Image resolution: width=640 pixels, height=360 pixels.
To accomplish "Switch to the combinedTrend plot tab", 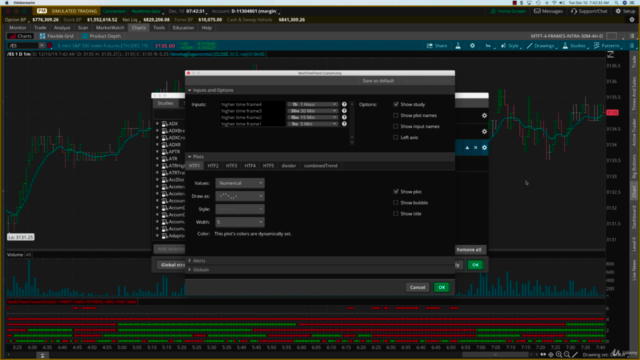I will pyautogui.click(x=320, y=166).
